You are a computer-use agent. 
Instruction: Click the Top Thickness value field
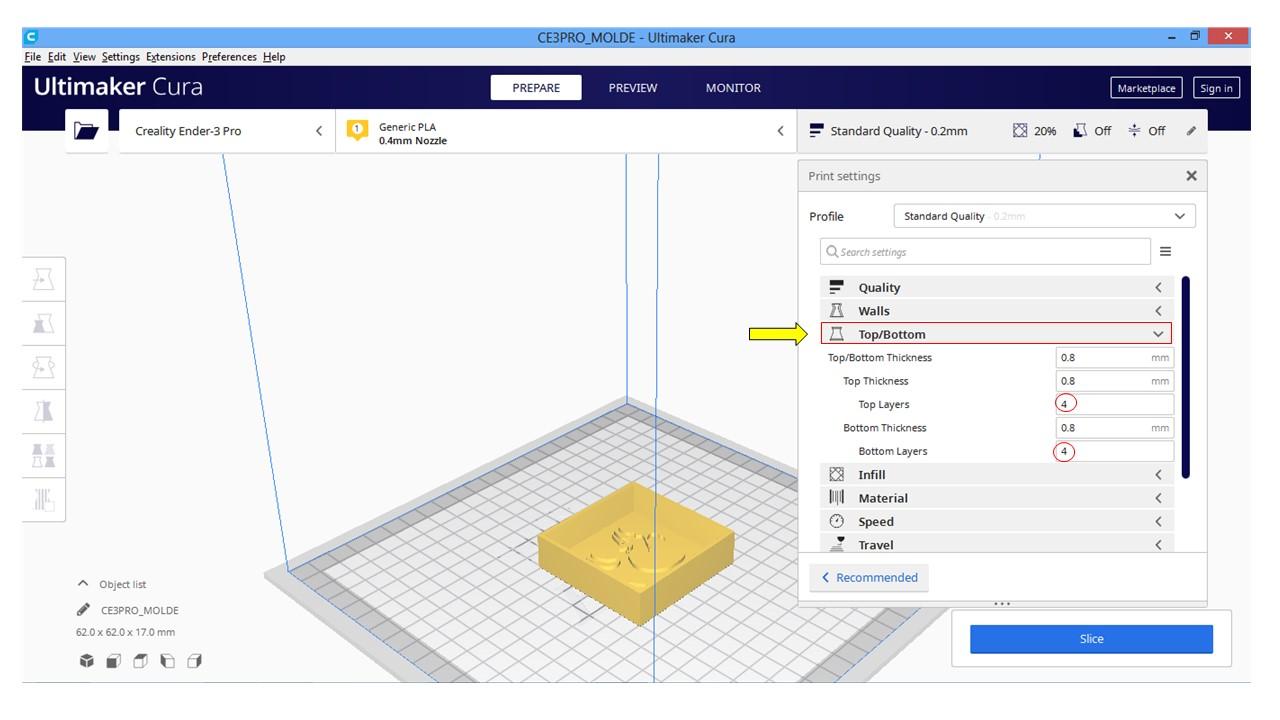pos(1114,381)
